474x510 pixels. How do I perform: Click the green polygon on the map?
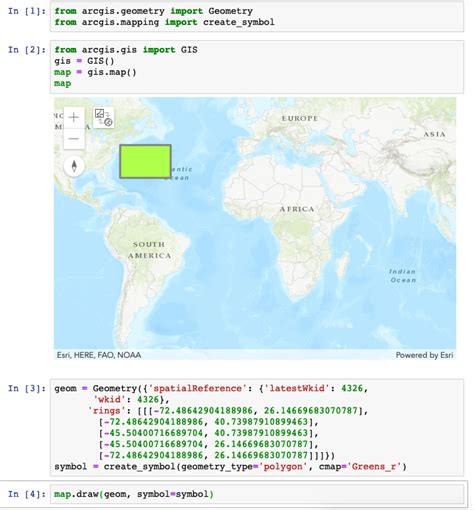point(145,161)
